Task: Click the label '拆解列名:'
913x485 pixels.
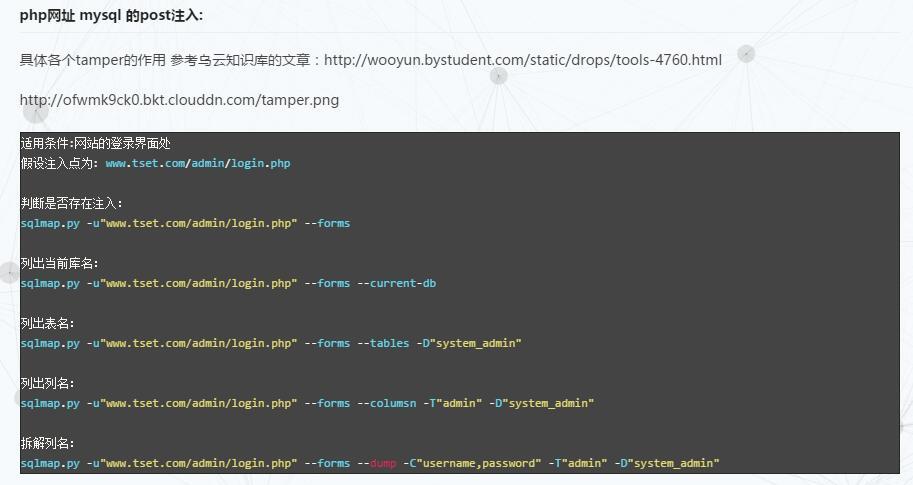Action: (x=47, y=443)
